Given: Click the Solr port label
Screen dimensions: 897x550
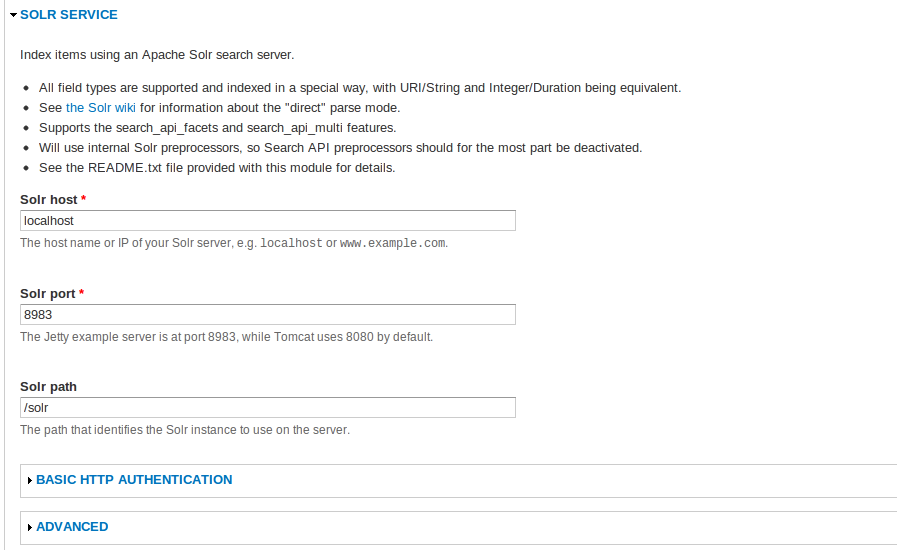Looking at the screenshot, I should pyautogui.click(x=47, y=294).
